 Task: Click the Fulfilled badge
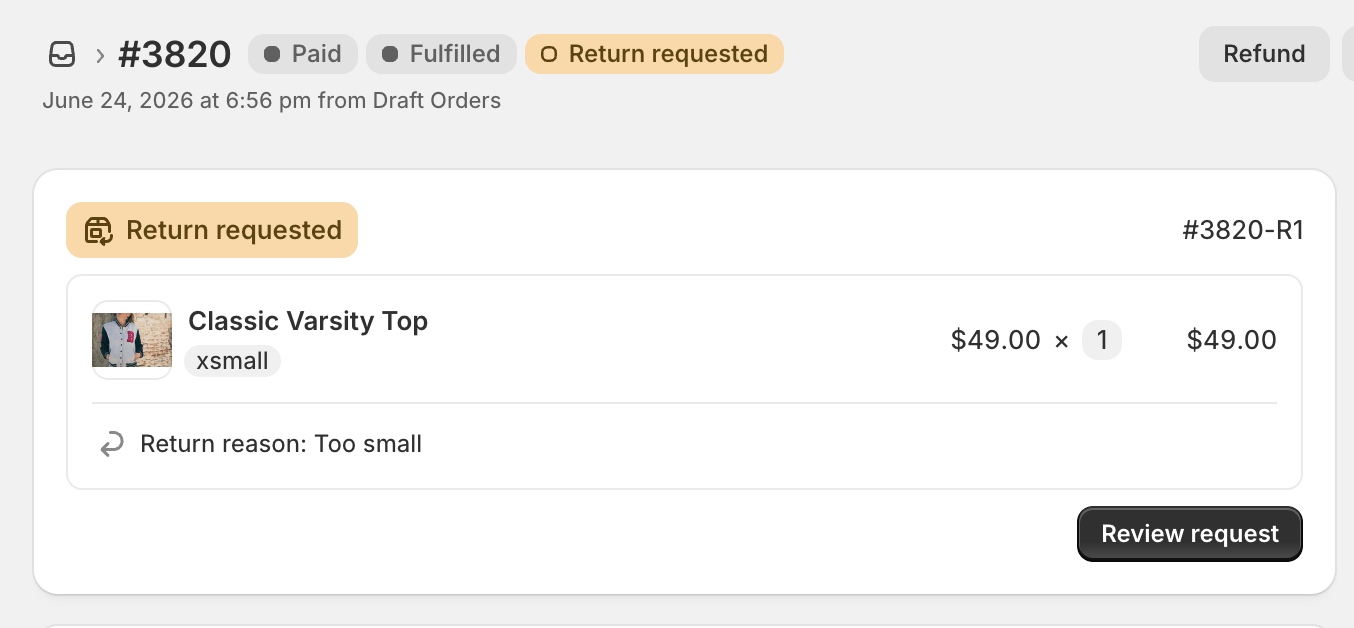pyautogui.click(x=441, y=54)
